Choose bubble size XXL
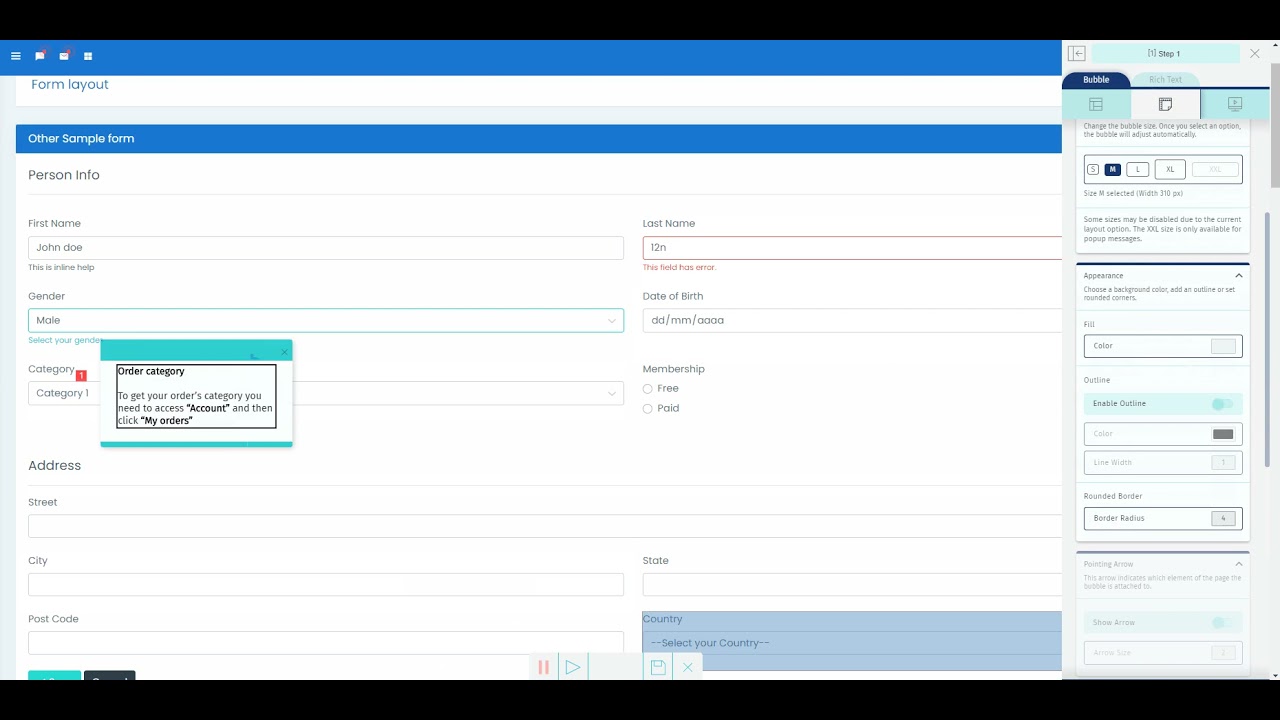 tap(1215, 170)
